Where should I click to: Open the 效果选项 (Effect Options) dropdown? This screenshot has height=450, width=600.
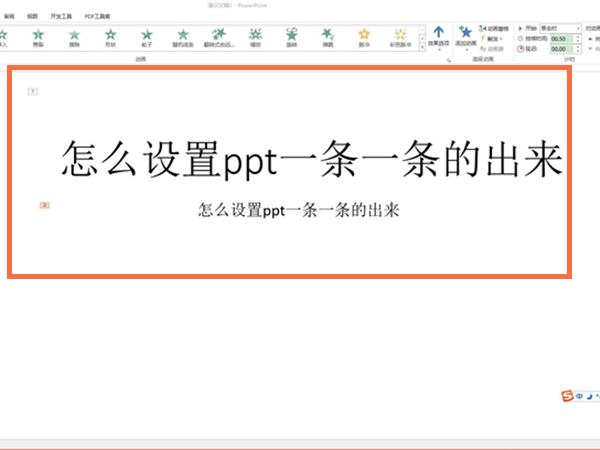pyautogui.click(x=438, y=38)
